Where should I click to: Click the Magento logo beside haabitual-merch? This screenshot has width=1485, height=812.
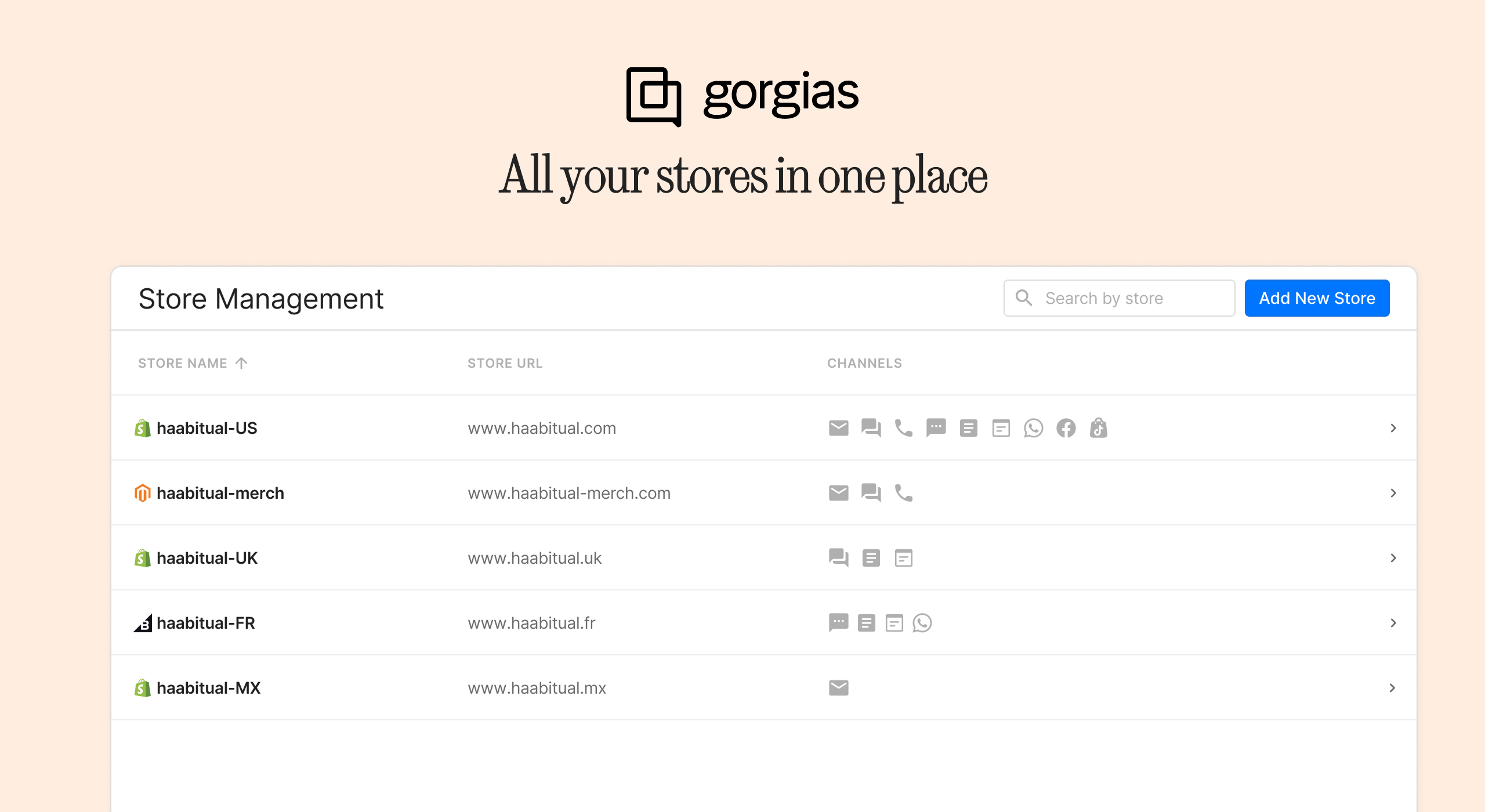coord(143,493)
